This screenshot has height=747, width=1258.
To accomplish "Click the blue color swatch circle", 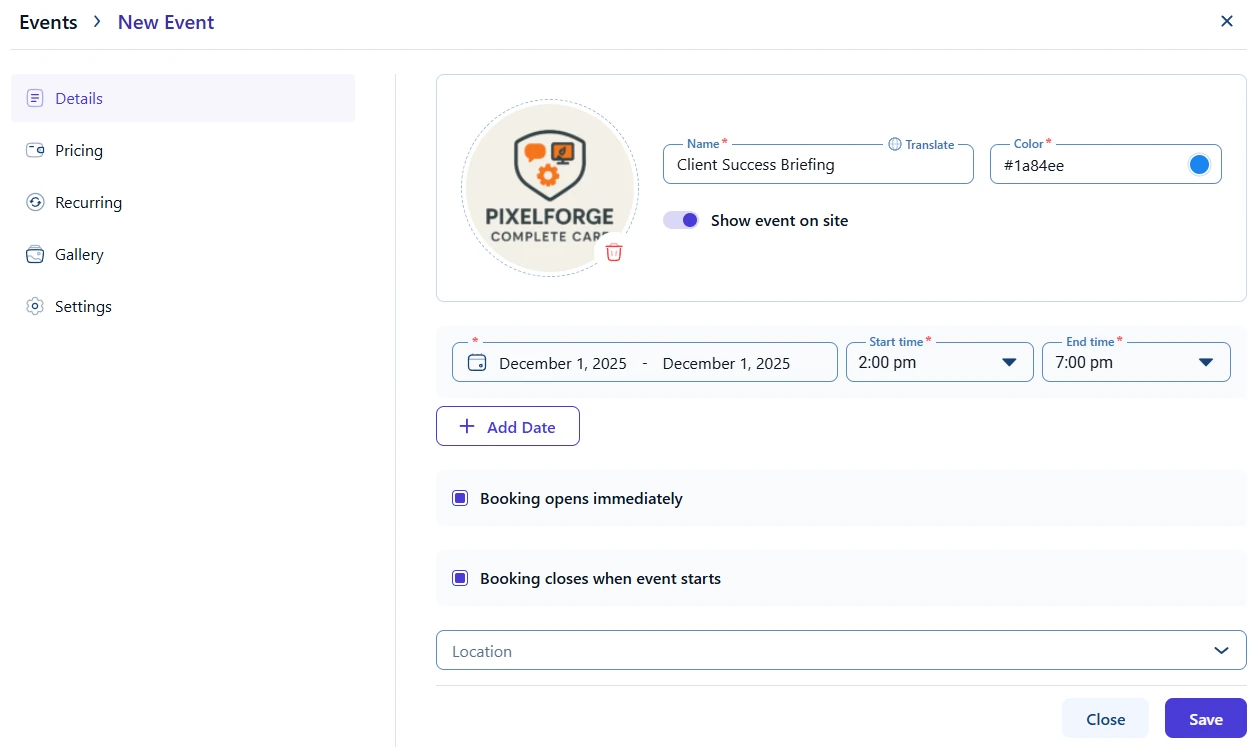I will pyautogui.click(x=1199, y=165).
